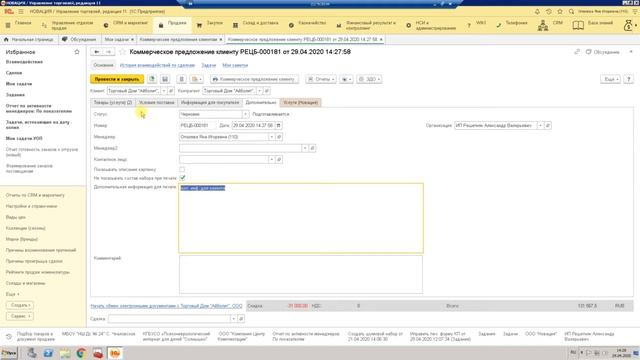Open the Отчеты dropdown
Viewport: 640px width, 360px height.
321,79
